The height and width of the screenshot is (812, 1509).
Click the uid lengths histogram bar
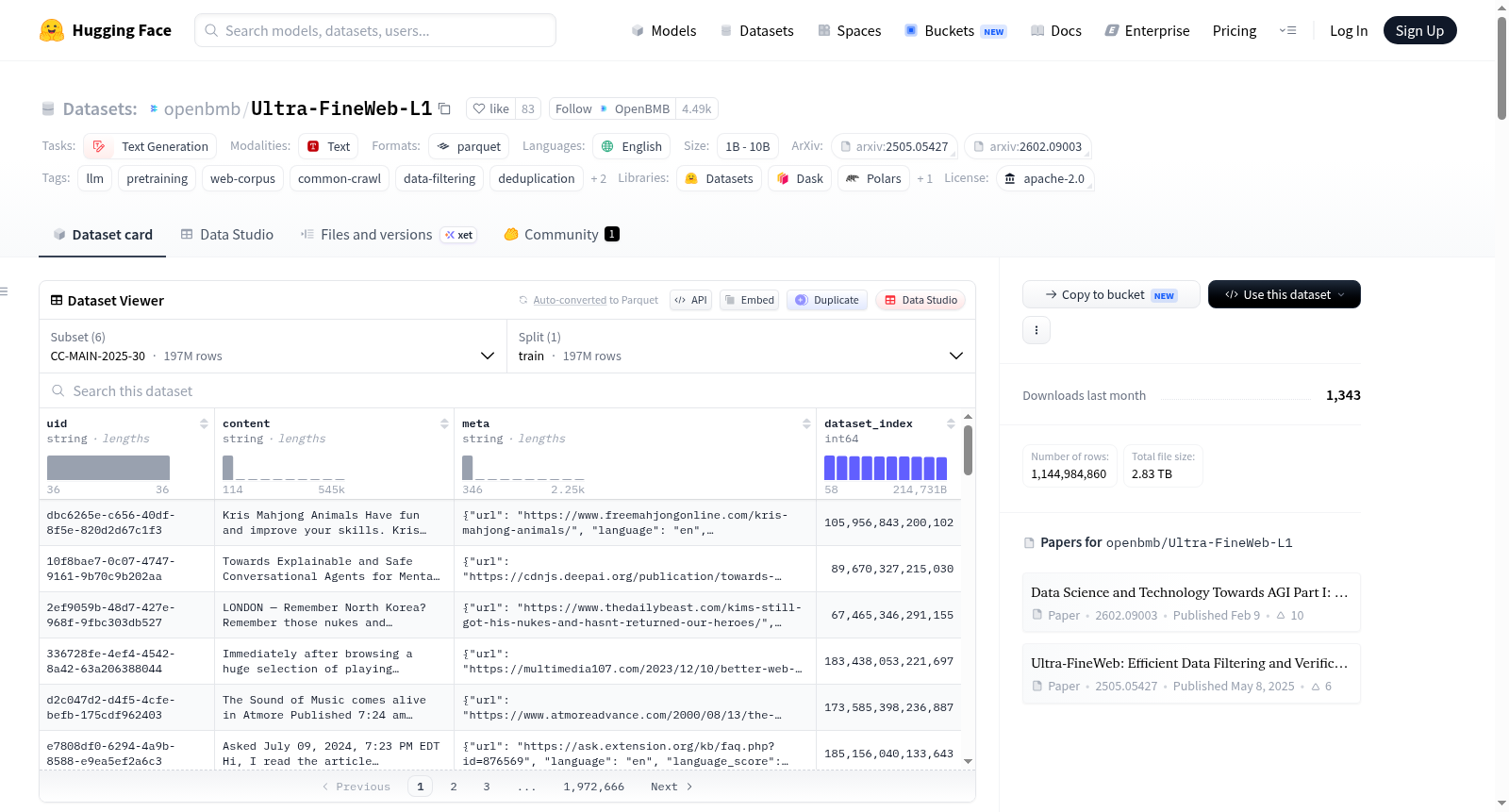point(108,468)
